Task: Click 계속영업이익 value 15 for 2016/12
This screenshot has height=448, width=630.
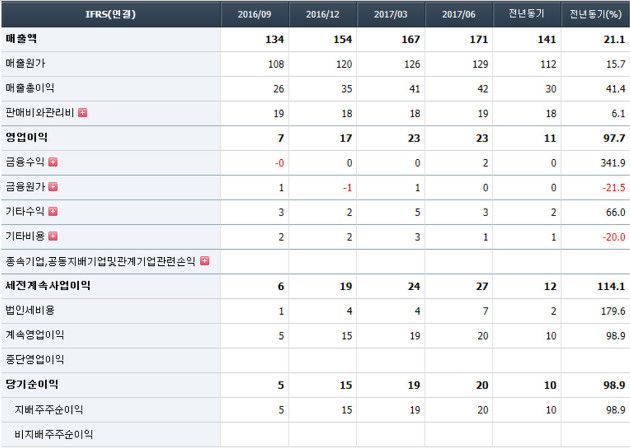Action: pos(347,336)
